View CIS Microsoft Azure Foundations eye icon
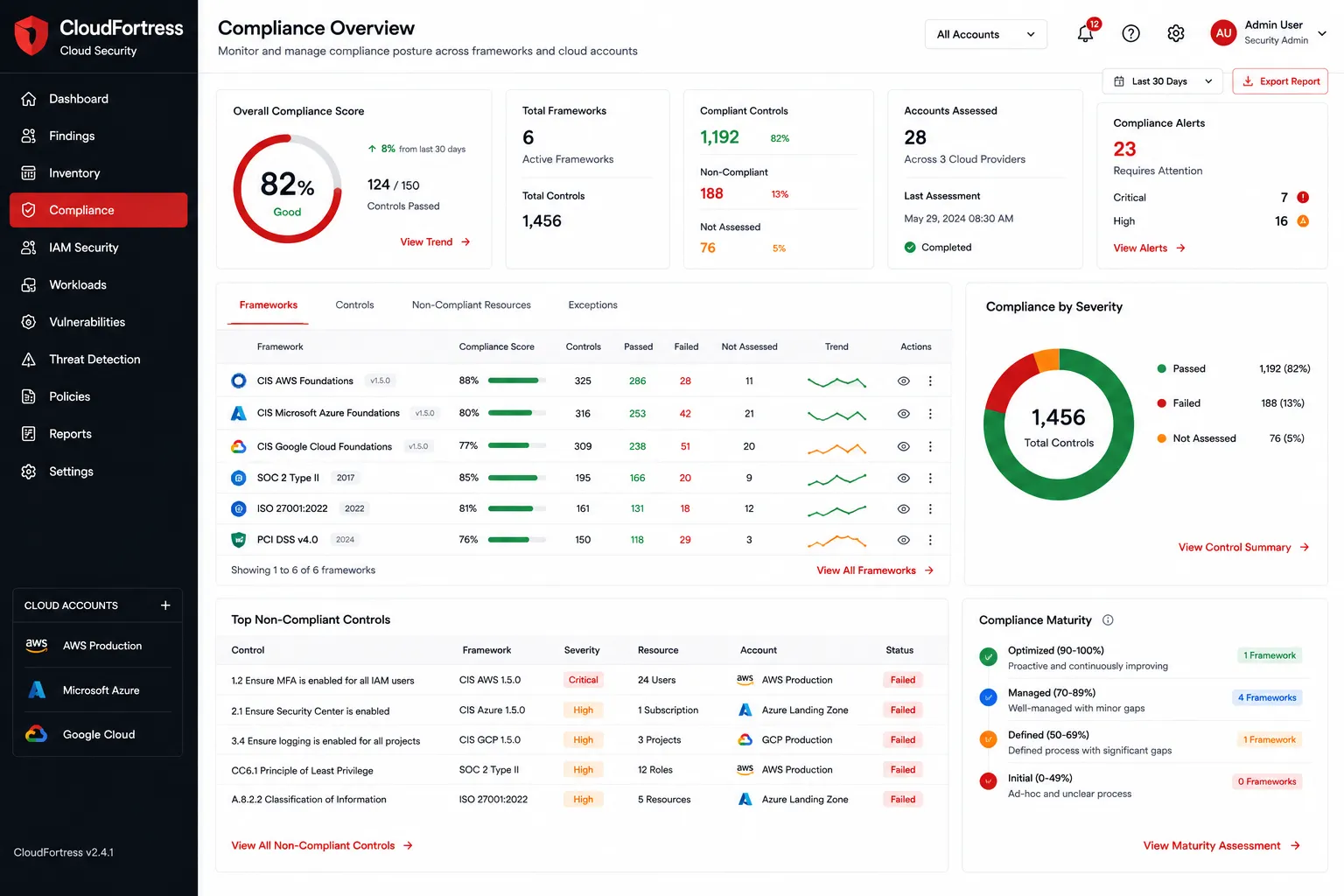 904,414
